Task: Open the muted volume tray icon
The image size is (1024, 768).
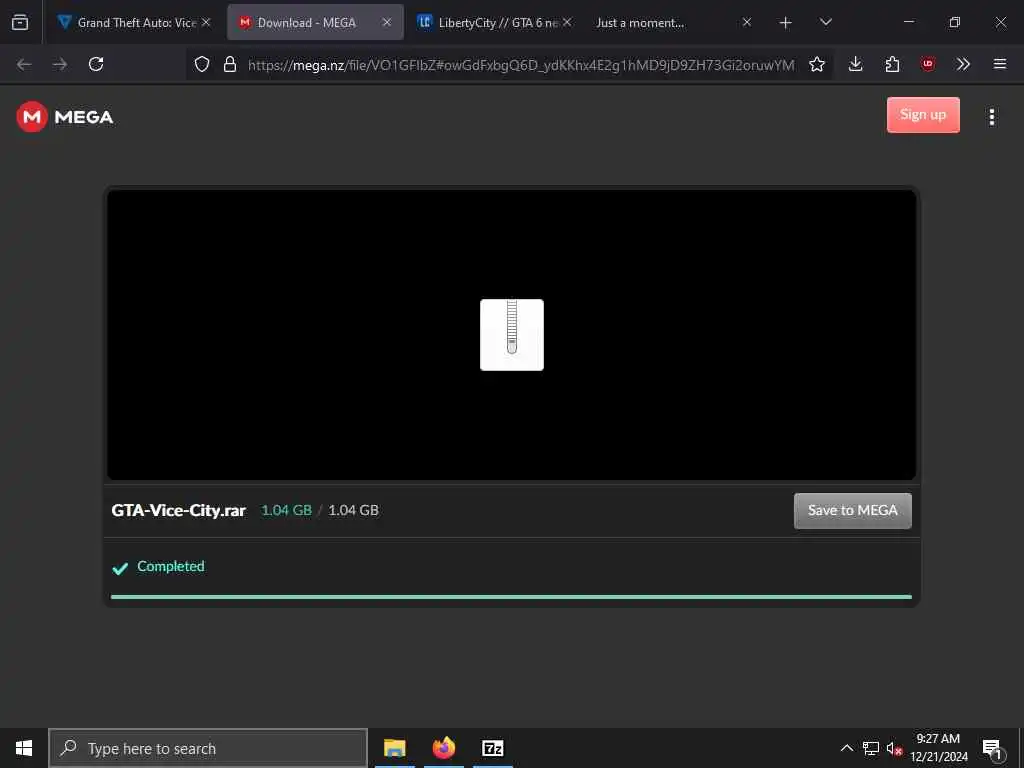Action: [x=894, y=749]
